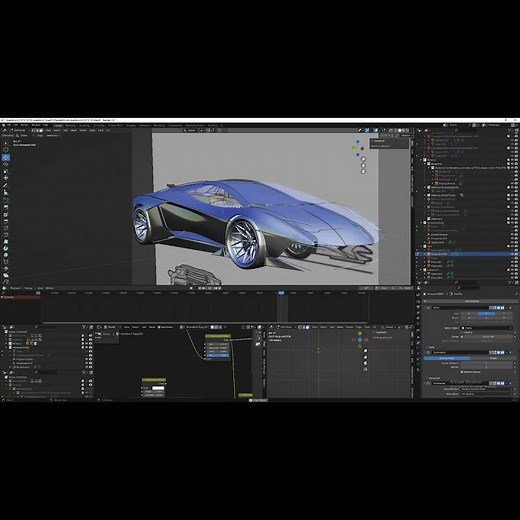Select the Add Cube tool in main viewport
This screenshot has width=520, height=520.
click(x=6, y=199)
